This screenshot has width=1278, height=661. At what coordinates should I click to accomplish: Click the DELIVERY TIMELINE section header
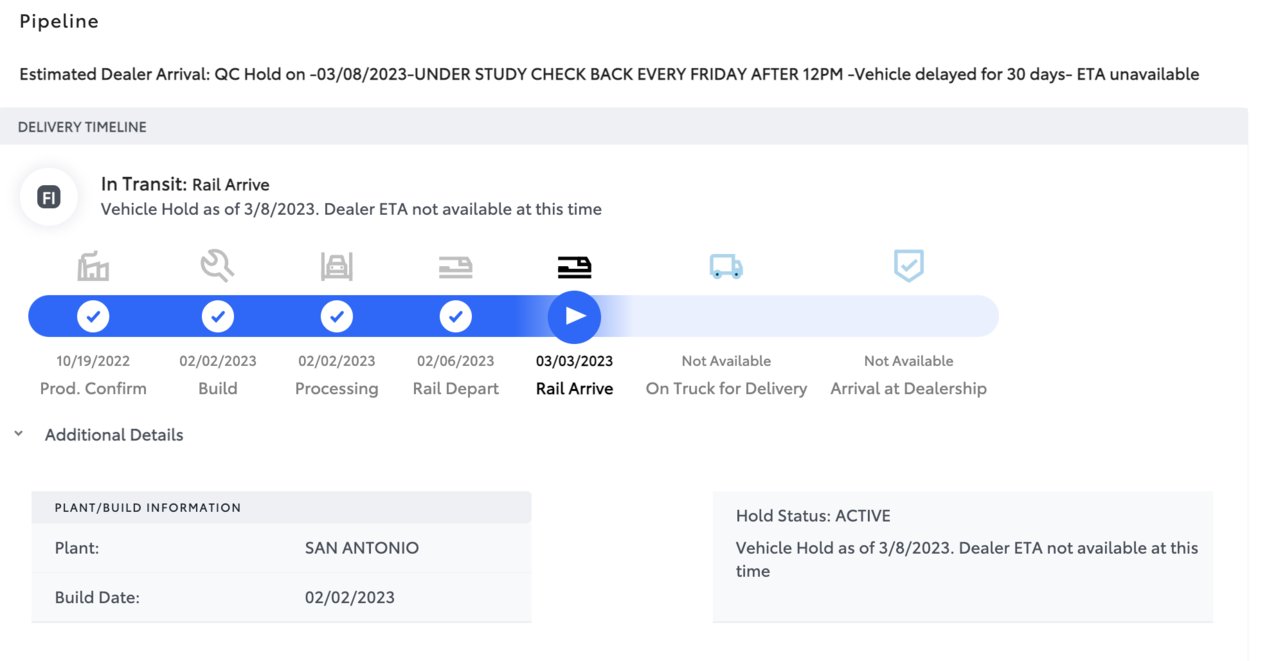tap(82, 127)
